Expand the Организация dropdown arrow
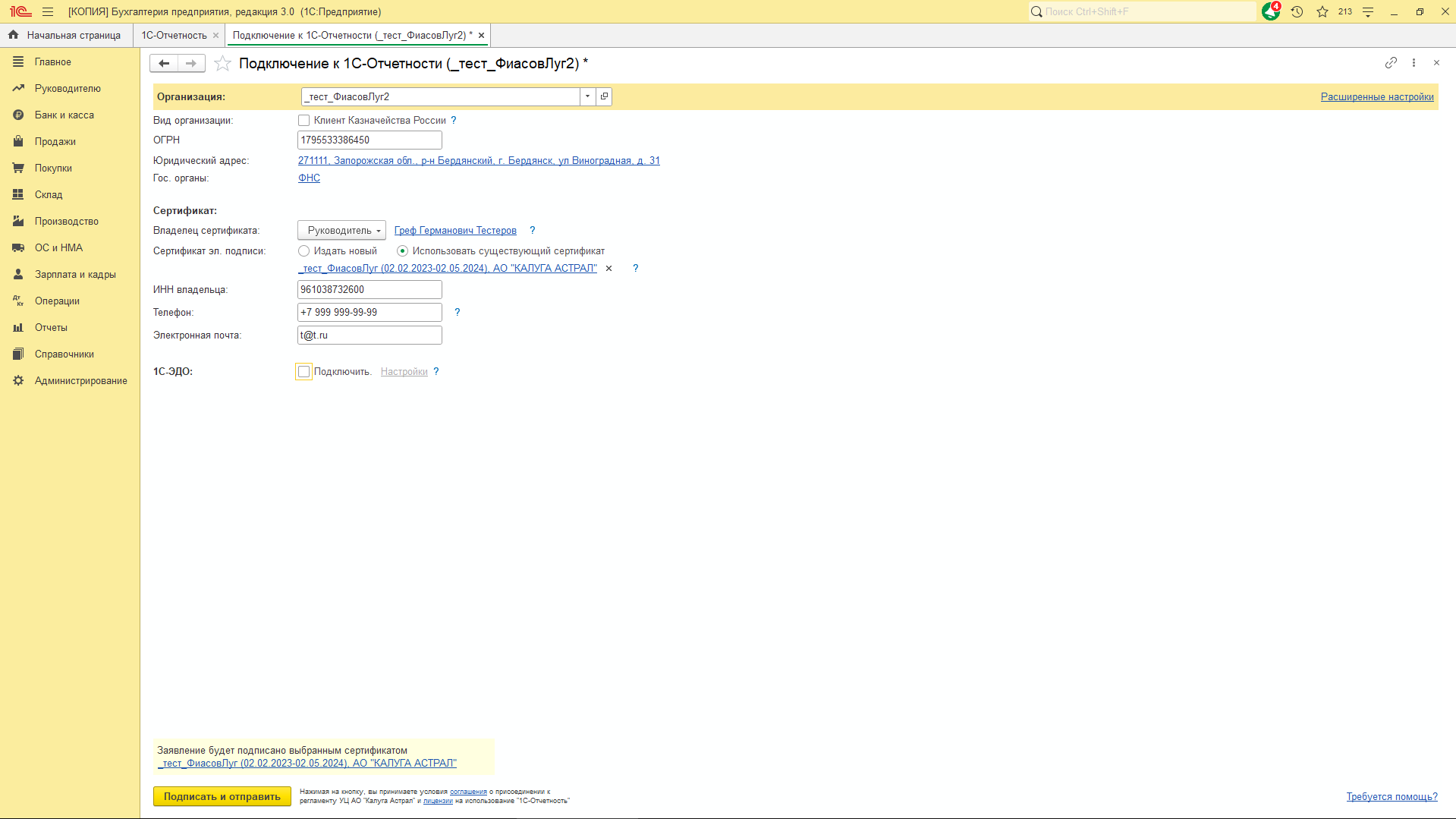This screenshot has height=819, width=1456. tap(588, 96)
